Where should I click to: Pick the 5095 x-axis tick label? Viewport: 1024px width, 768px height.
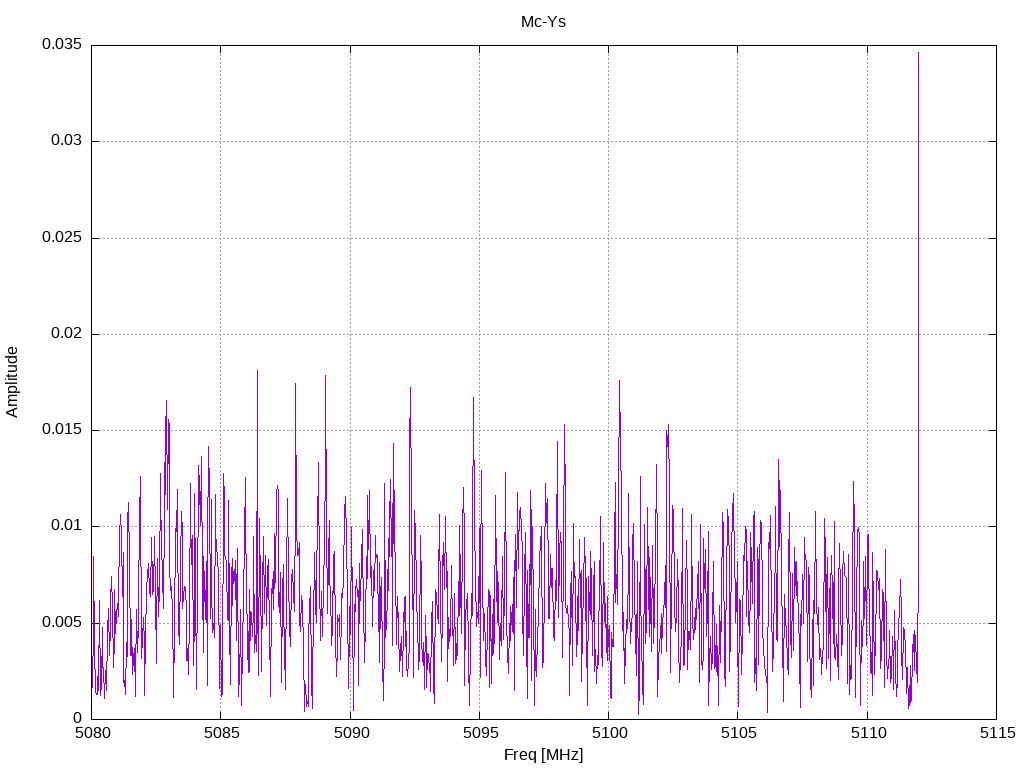coord(479,734)
